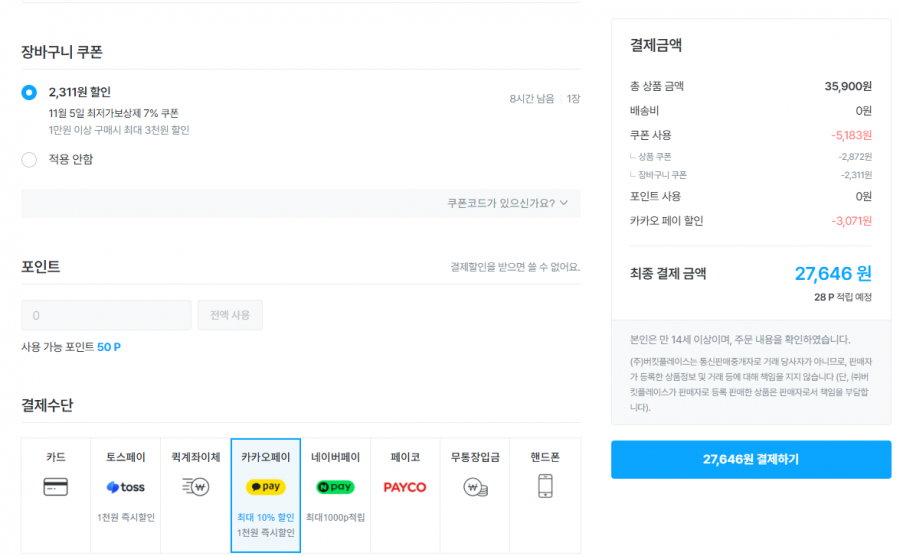
Task: Choose the Naver Pay green logo
Action: click(335, 487)
